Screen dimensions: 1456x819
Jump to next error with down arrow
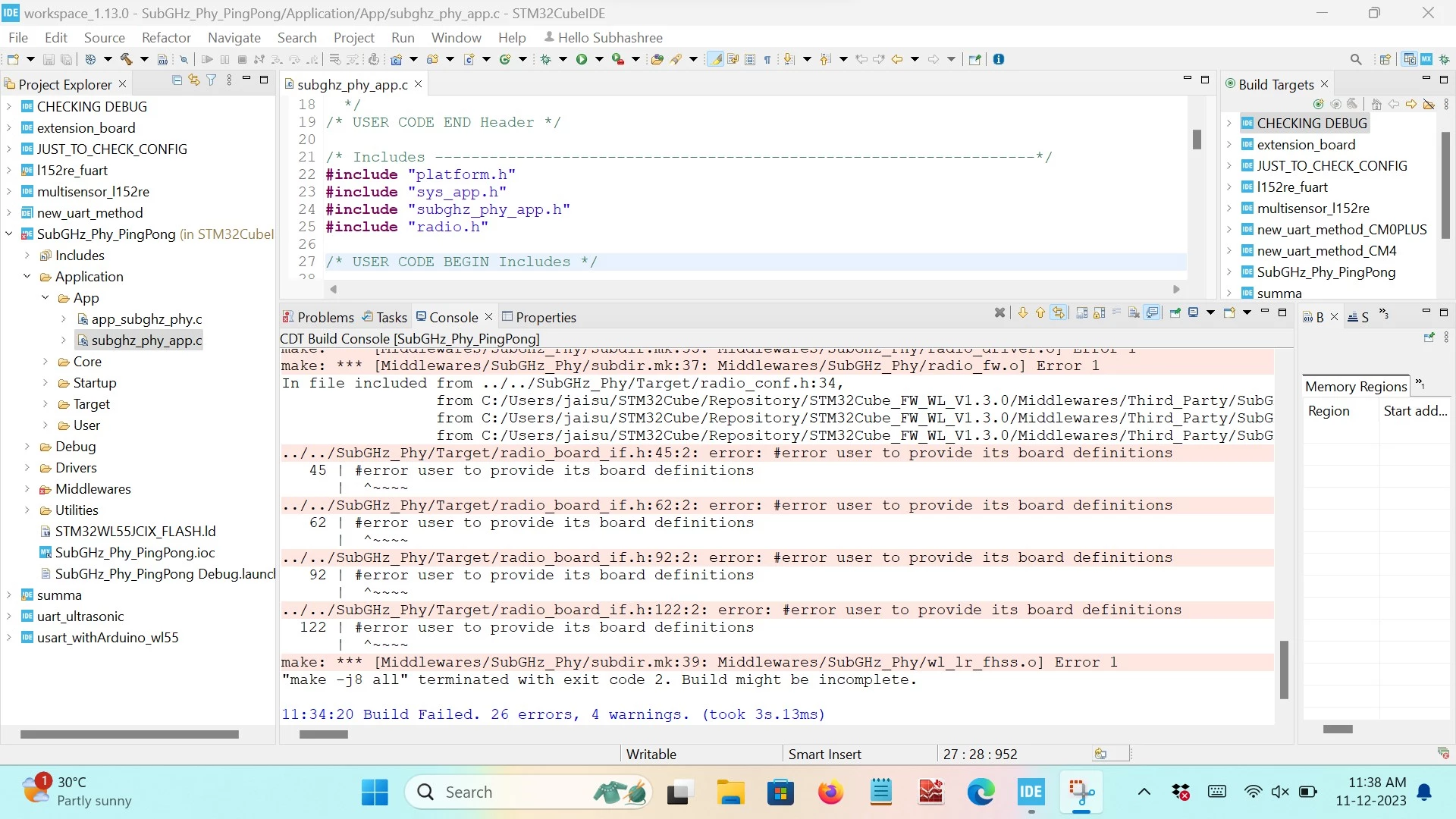pos(1022,312)
